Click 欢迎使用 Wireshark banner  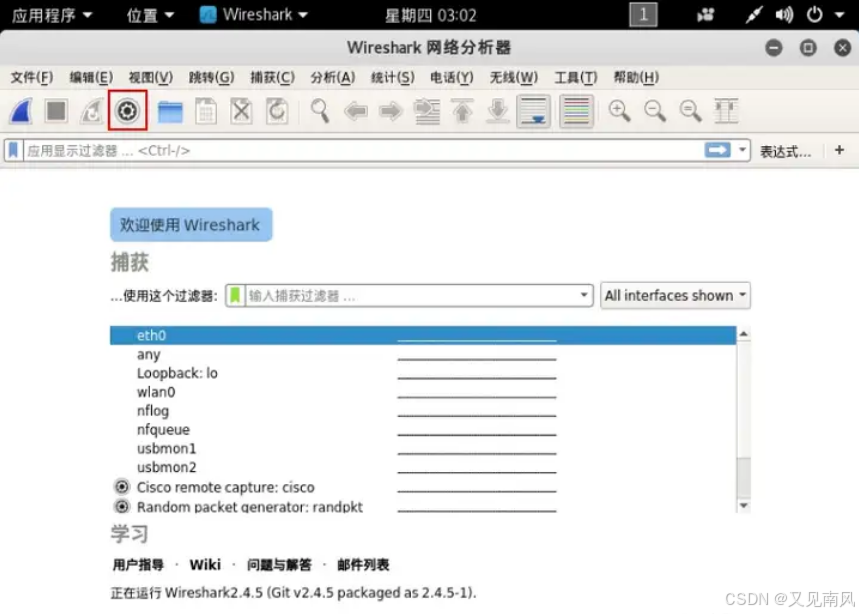pos(191,225)
